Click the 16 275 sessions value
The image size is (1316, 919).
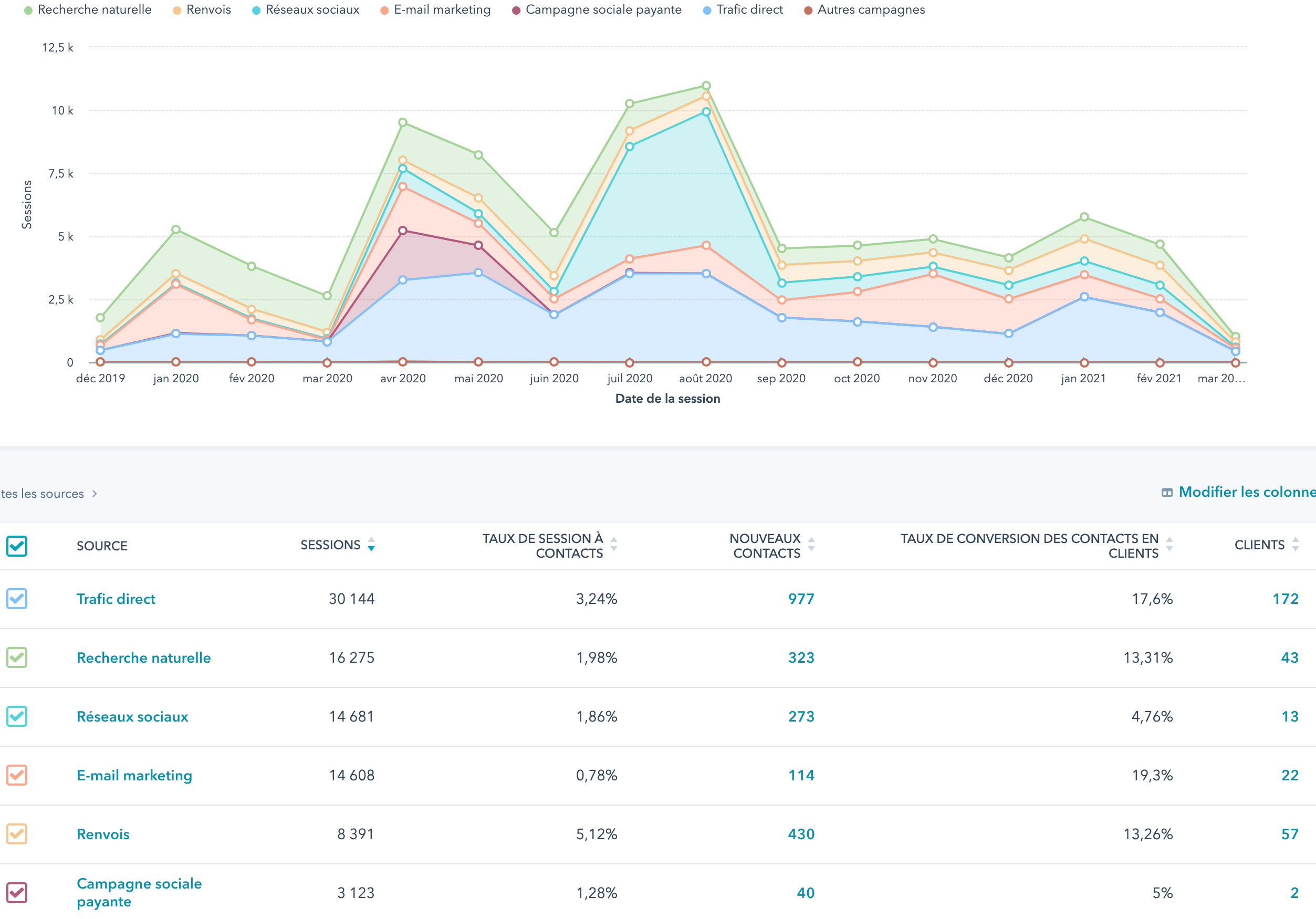(x=351, y=657)
